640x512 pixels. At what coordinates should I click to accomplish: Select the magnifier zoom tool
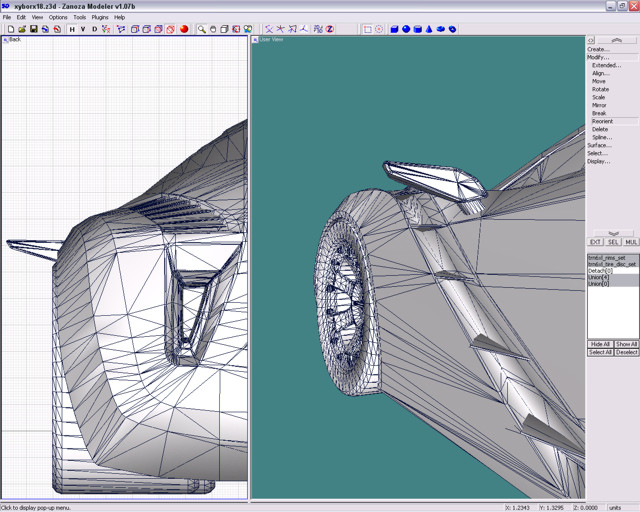click(x=201, y=29)
